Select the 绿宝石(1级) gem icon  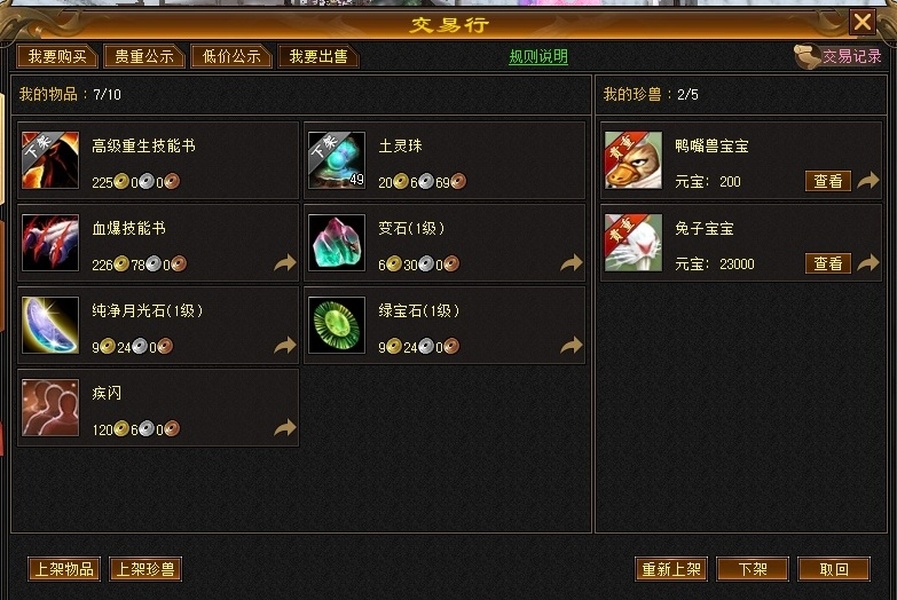point(336,325)
